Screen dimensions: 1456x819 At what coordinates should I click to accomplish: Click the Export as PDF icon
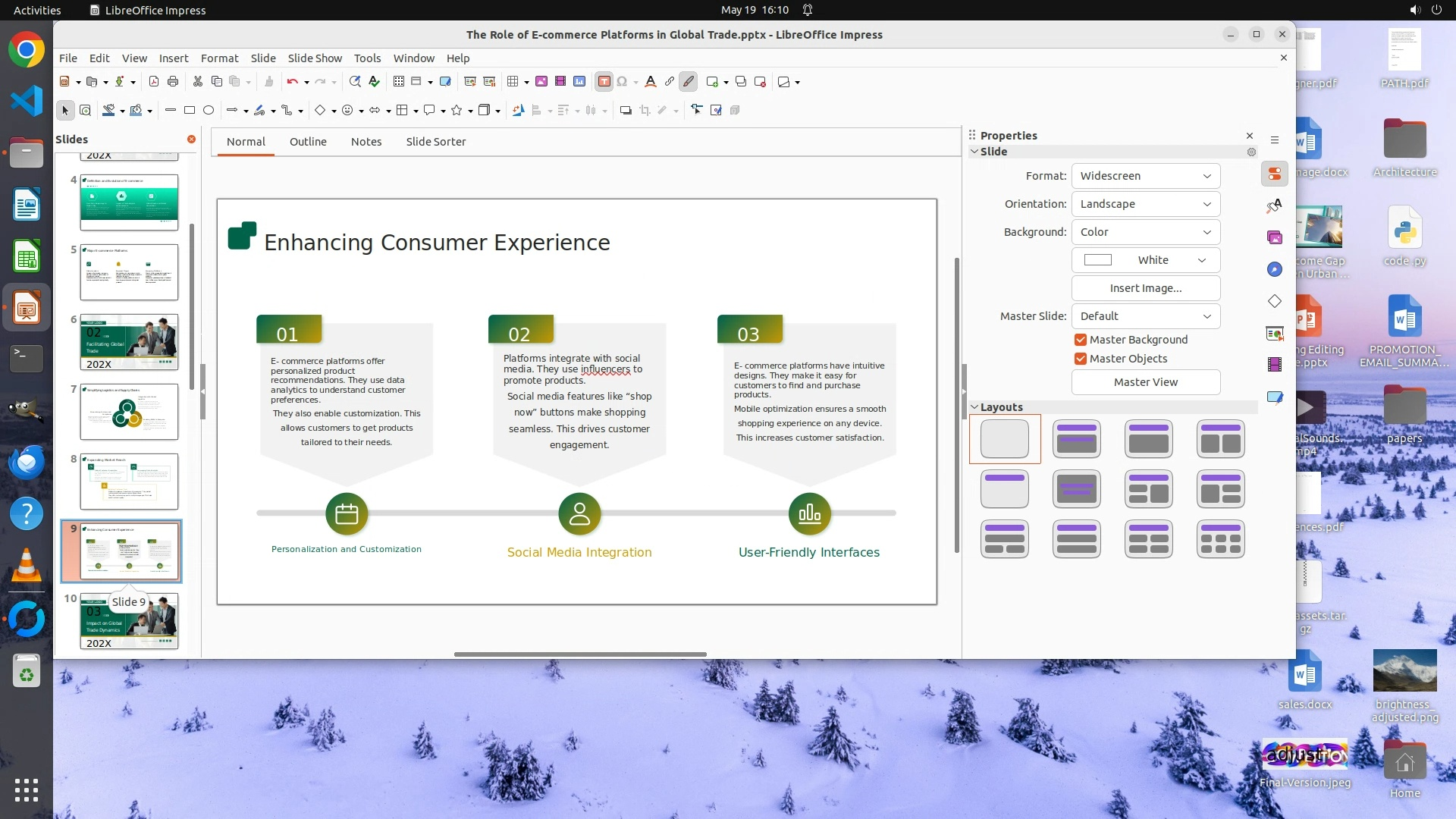[x=154, y=82]
